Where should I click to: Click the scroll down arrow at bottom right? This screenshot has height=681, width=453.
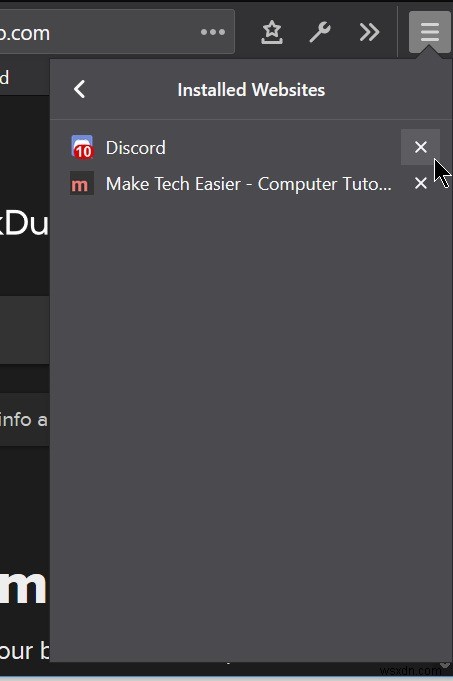pos(445,665)
